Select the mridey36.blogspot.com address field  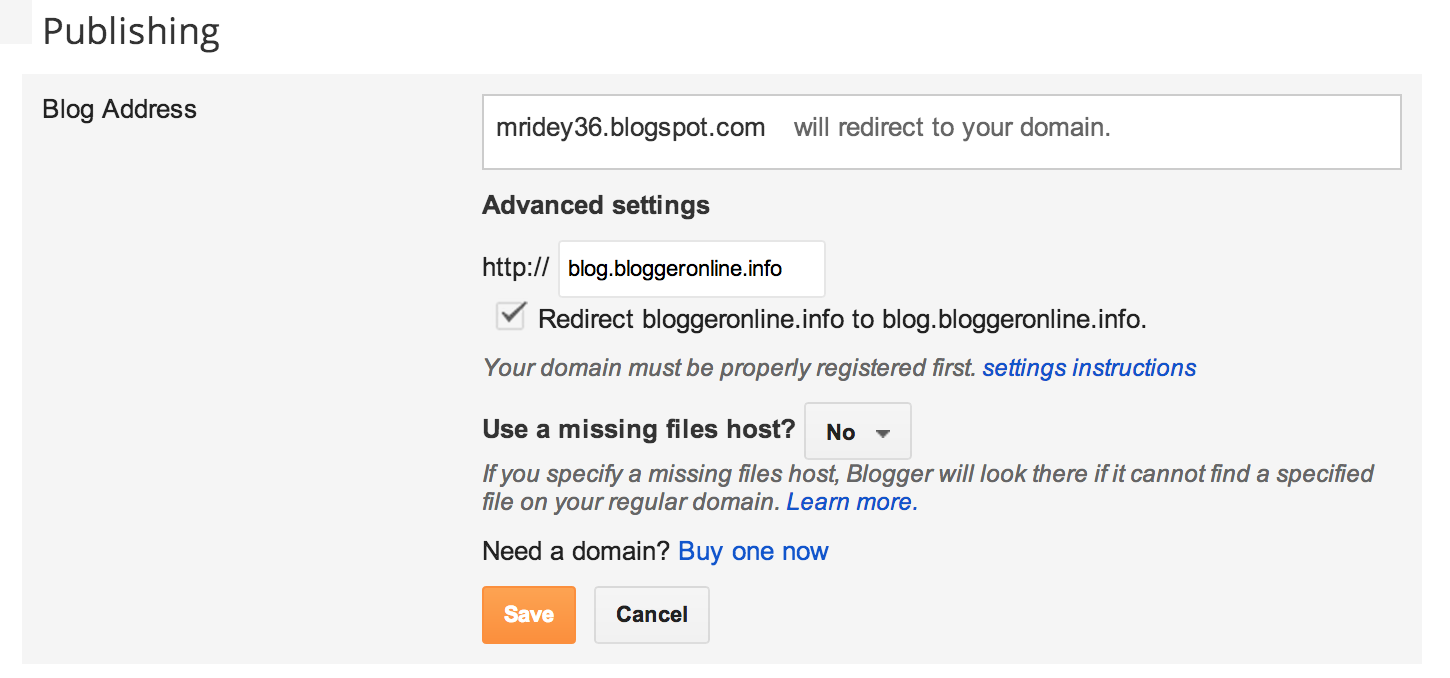point(630,128)
